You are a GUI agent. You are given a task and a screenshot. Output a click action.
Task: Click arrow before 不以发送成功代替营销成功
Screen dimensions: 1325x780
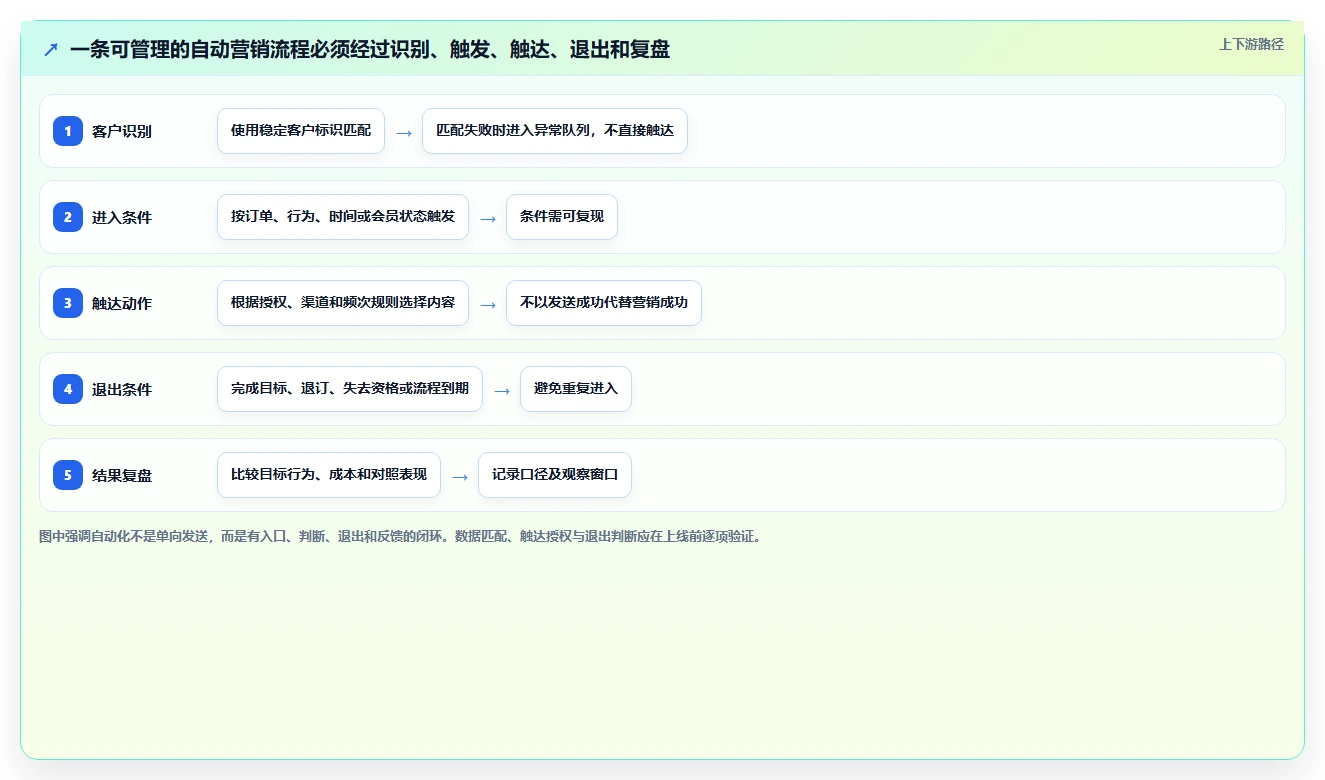(x=488, y=304)
